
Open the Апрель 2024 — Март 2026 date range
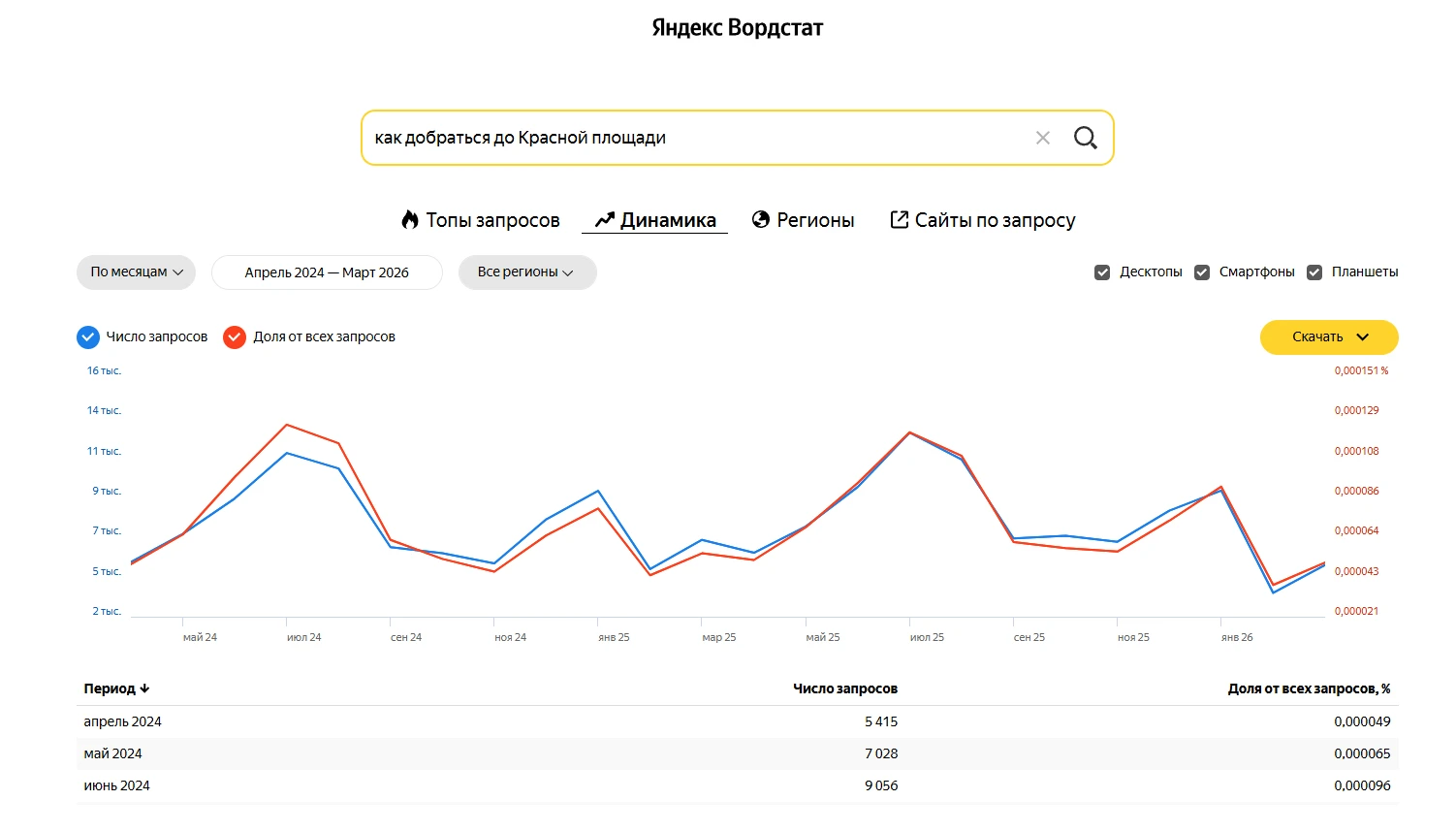(327, 272)
